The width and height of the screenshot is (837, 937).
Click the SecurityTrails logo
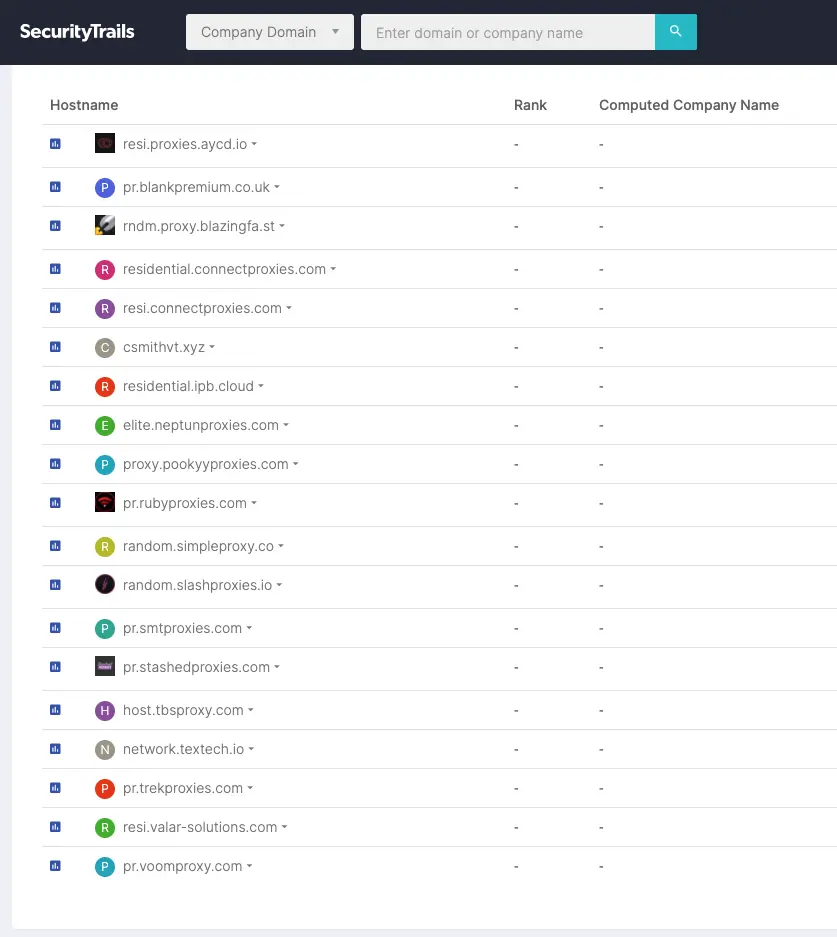pyautogui.click(x=77, y=31)
